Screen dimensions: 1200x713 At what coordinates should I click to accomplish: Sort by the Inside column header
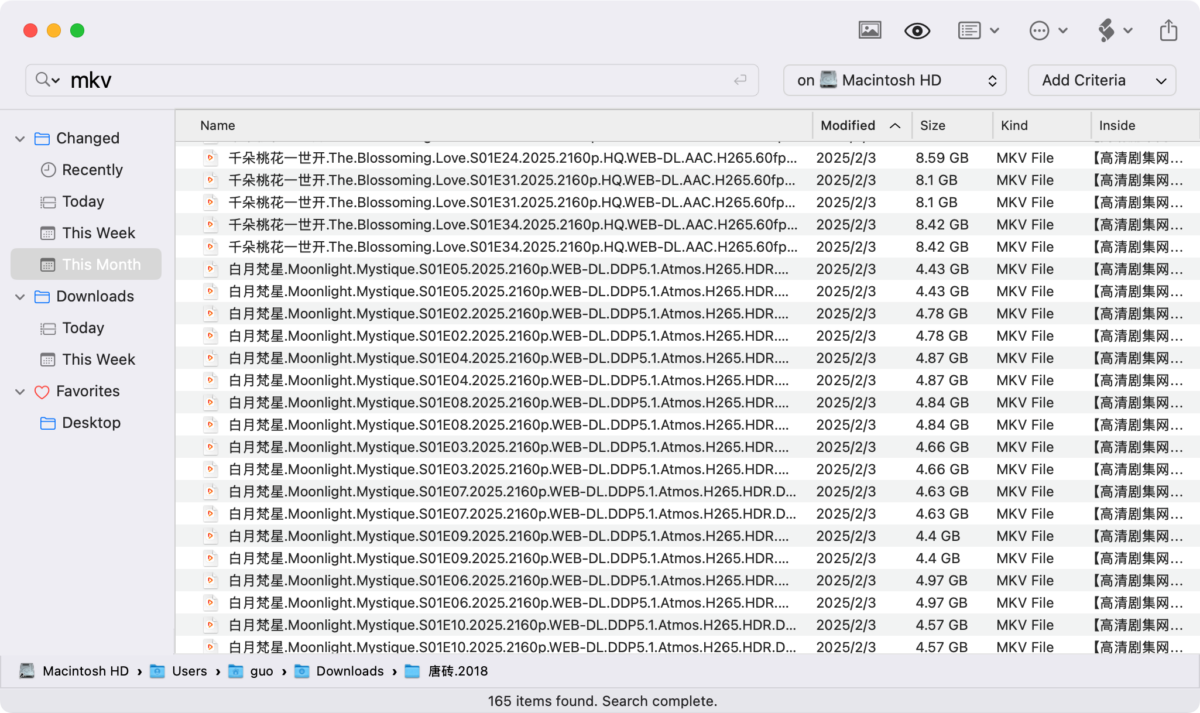coord(1145,126)
